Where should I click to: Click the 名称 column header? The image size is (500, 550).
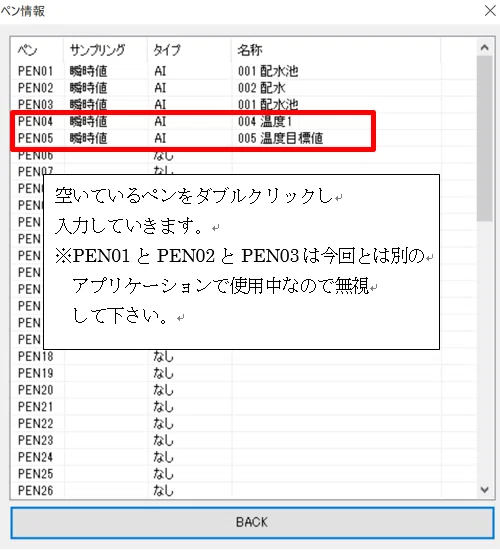coord(336,50)
